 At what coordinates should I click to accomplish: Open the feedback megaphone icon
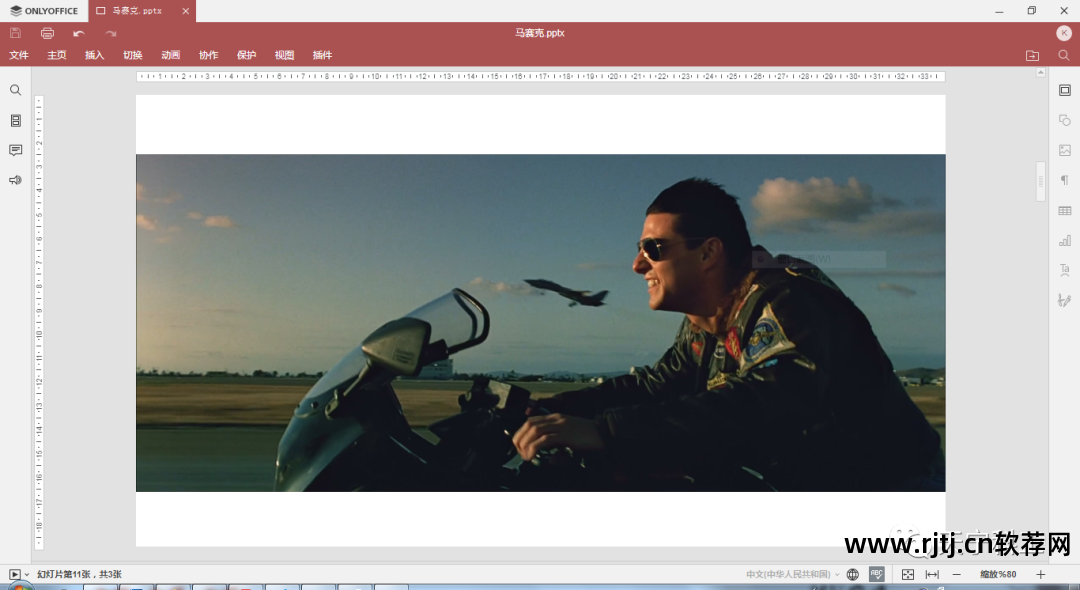pyautogui.click(x=15, y=180)
